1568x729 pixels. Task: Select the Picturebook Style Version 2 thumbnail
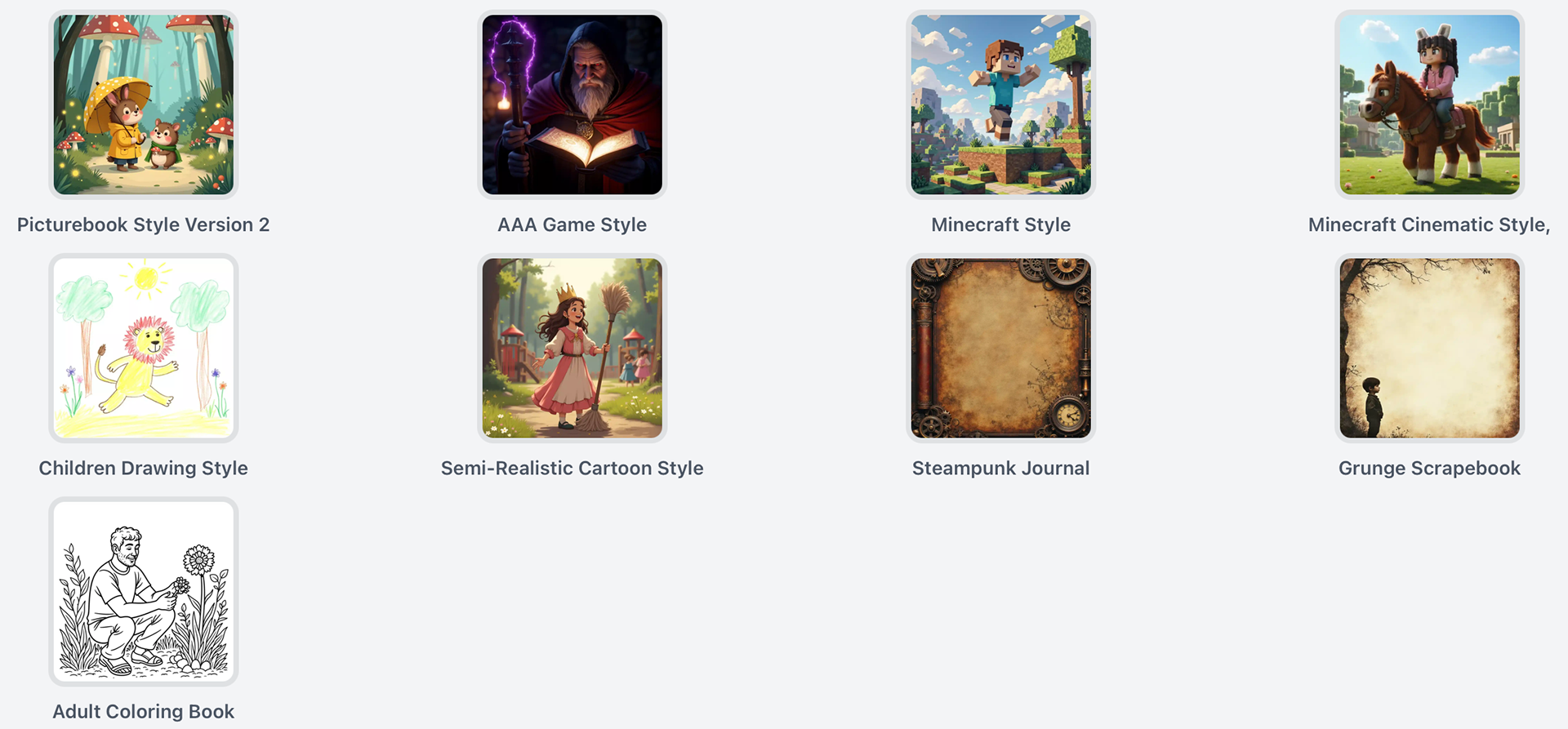click(144, 104)
